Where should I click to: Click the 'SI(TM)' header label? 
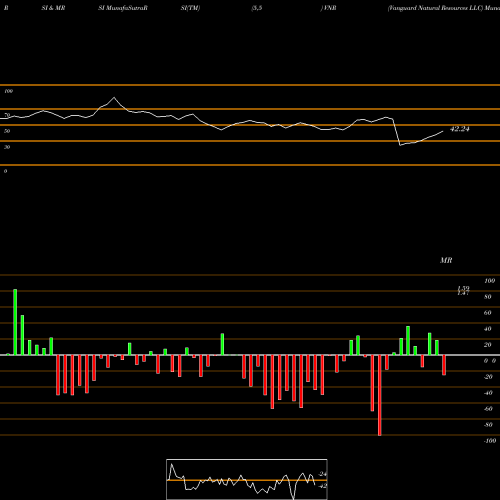click(x=190, y=8)
